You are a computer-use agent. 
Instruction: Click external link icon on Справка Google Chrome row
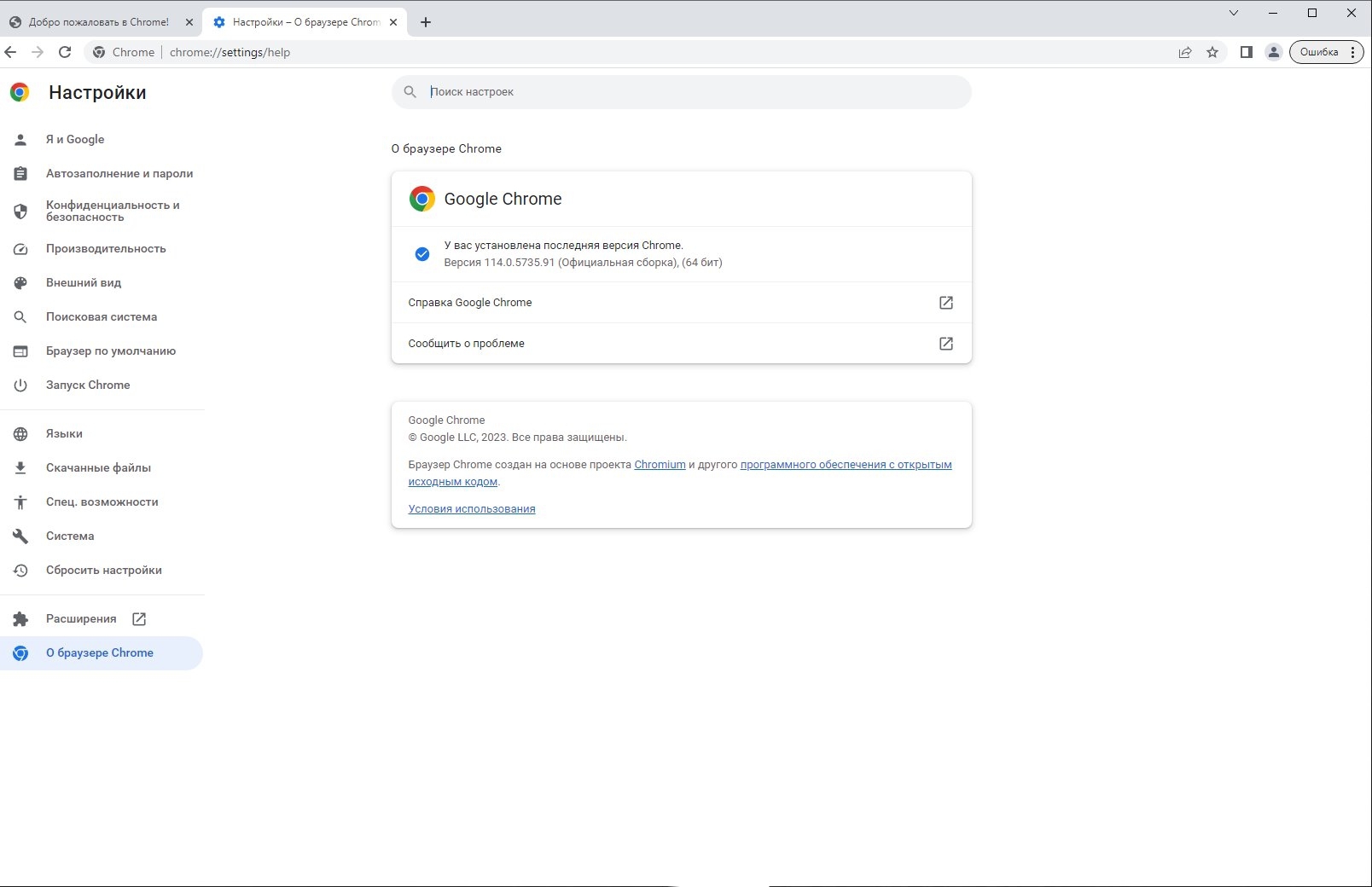click(x=946, y=303)
